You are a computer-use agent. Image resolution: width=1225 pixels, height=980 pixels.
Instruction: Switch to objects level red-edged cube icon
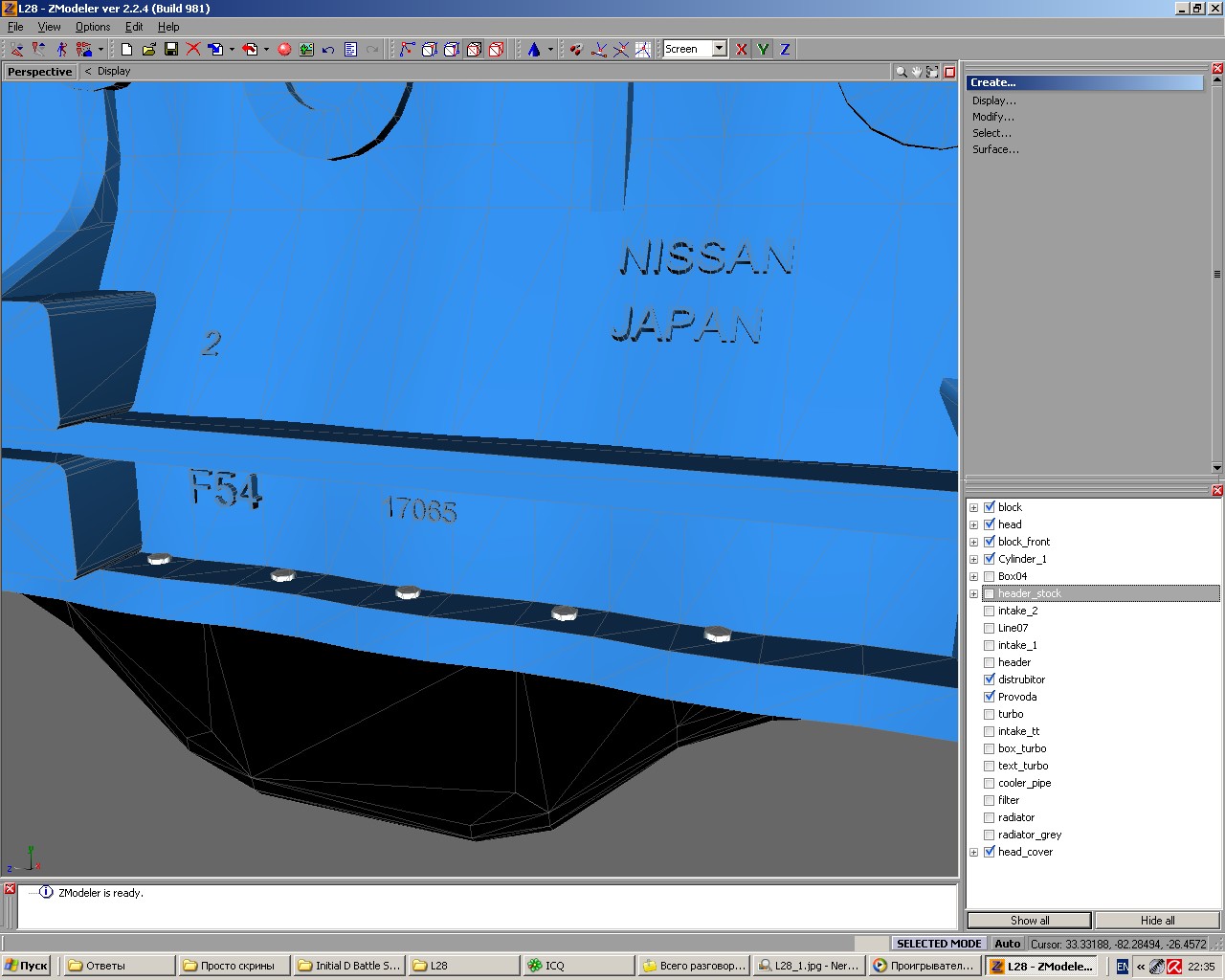pyautogui.click(x=474, y=49)
